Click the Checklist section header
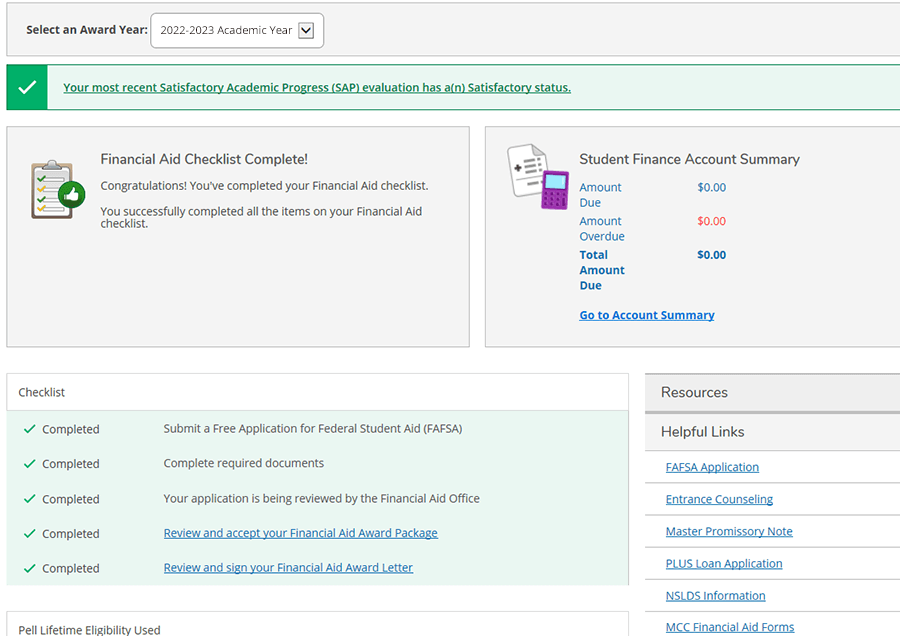 click(317, 392)
